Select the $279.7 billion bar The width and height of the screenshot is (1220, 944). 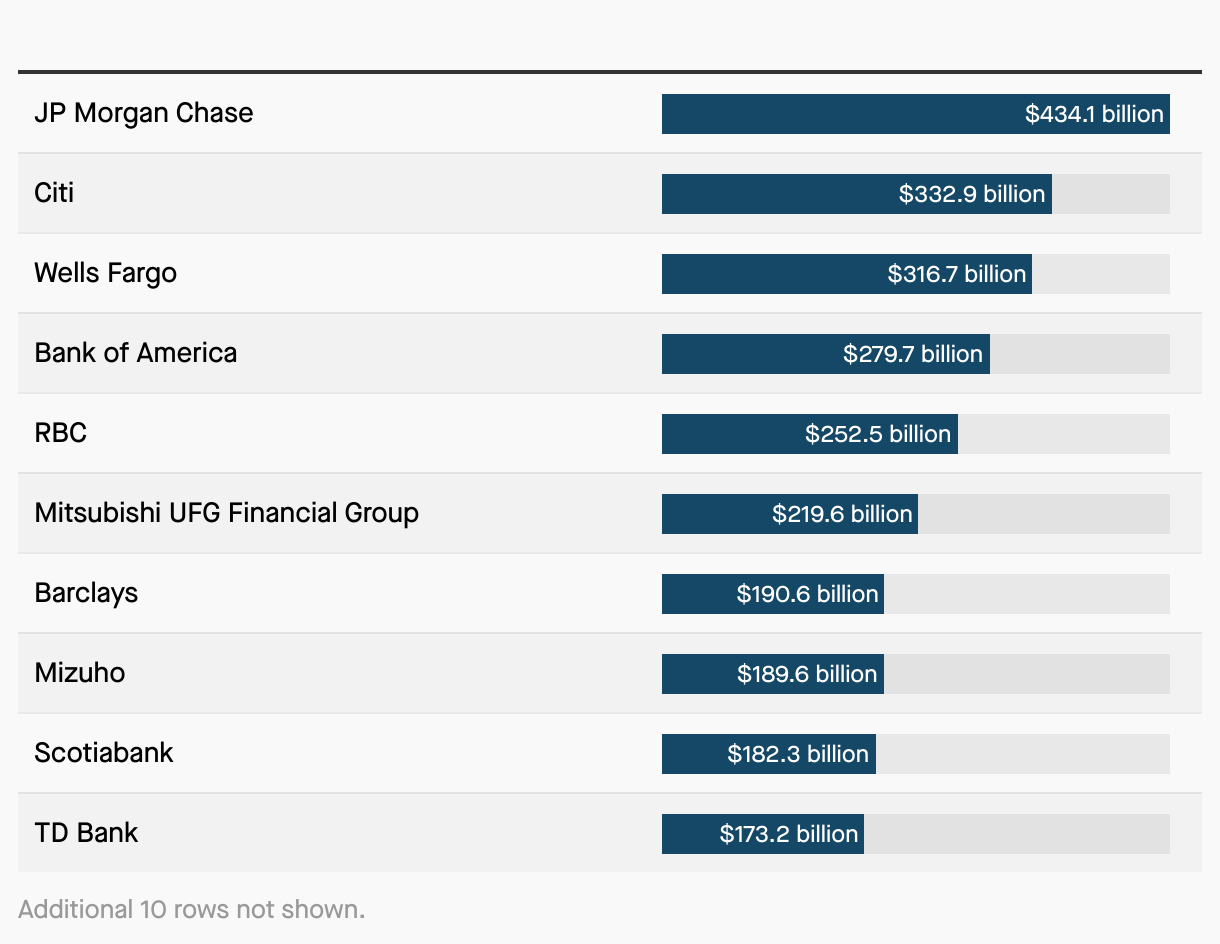[826, 354]
